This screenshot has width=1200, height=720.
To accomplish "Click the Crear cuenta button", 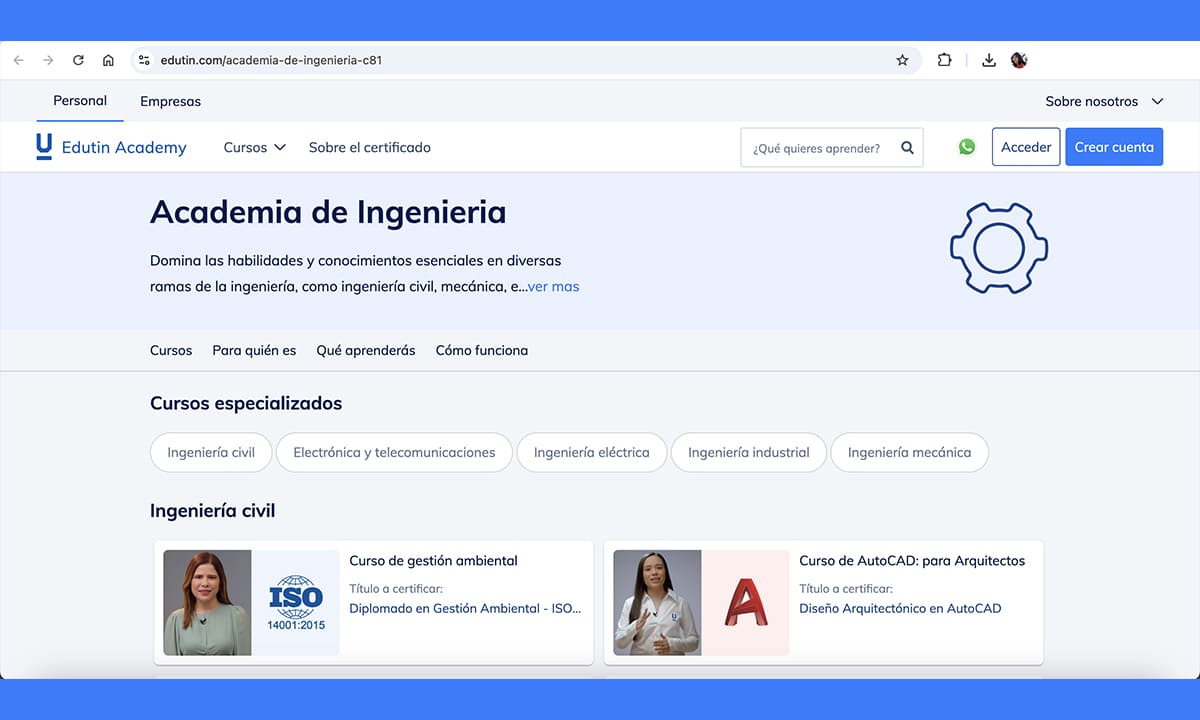I will tap(1113, 147).
